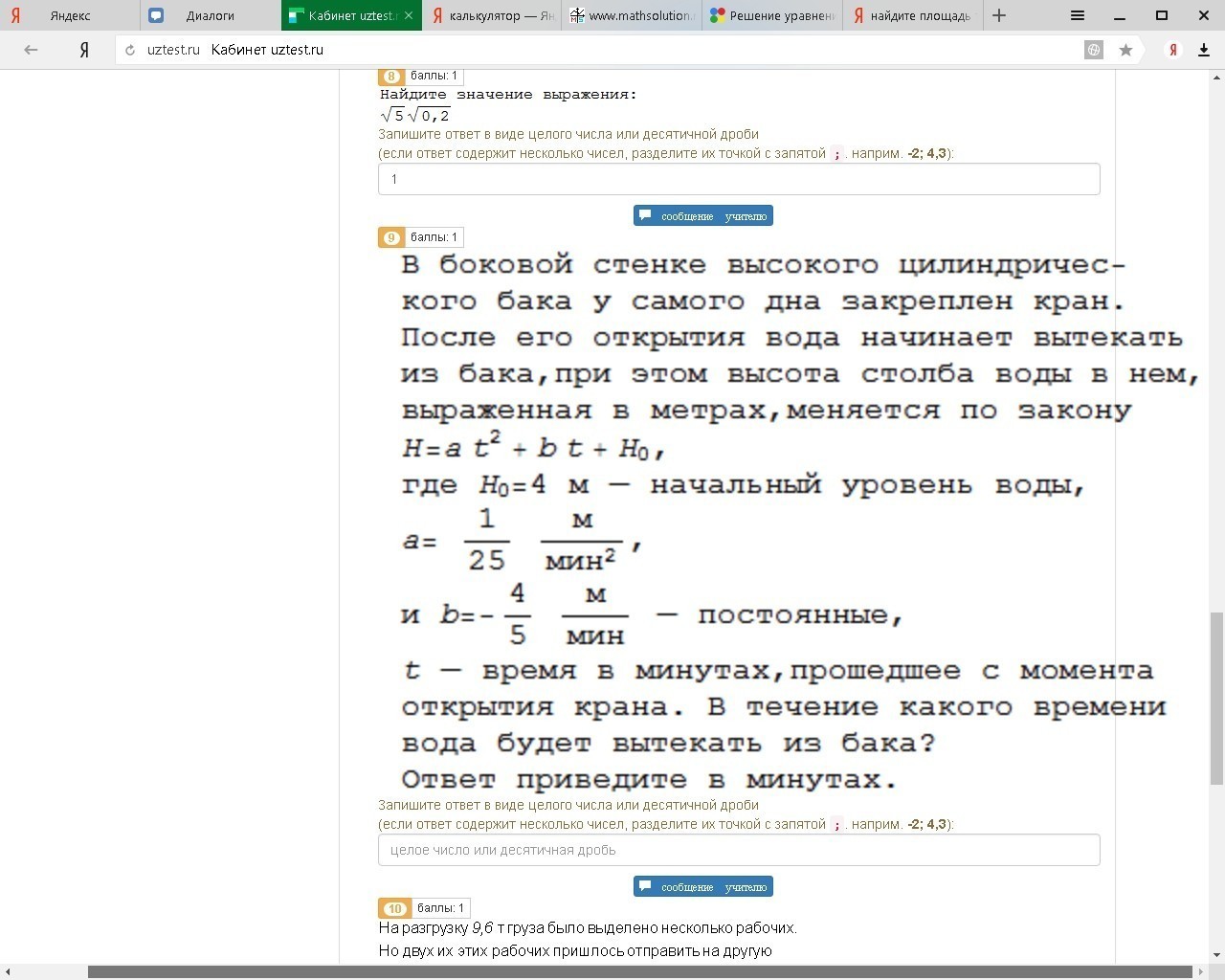Click the scroll left arrow
The image size is (1225, 980).
(8, 971)
